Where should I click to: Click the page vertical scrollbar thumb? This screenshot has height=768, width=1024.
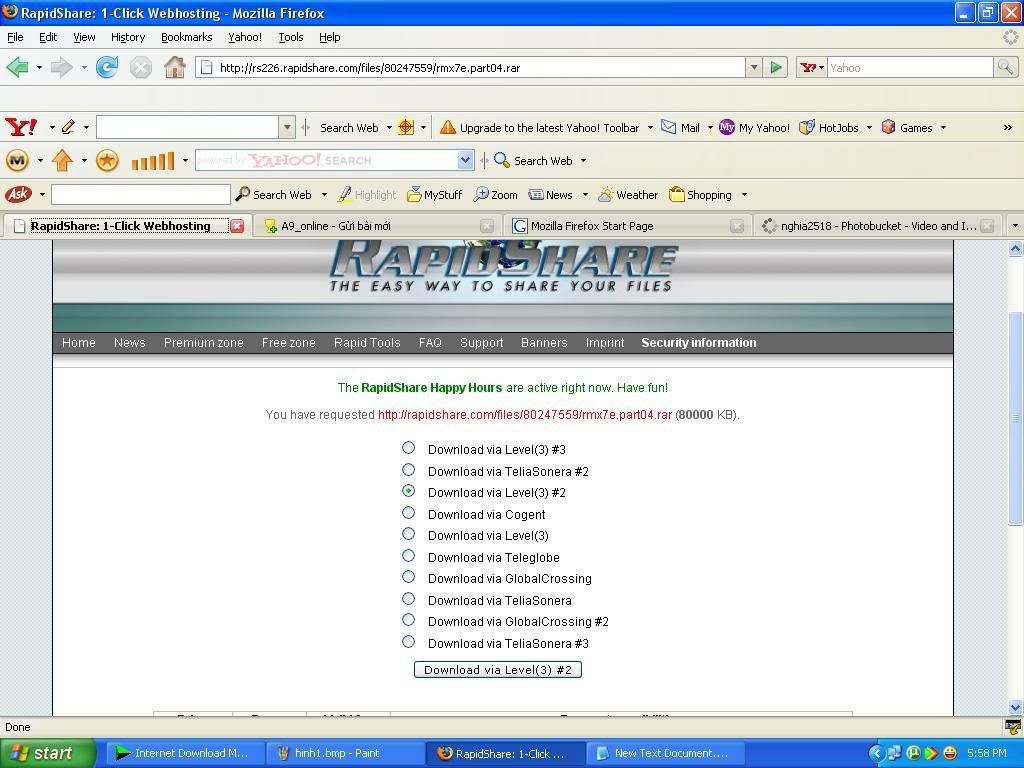tap(1015, 418)
